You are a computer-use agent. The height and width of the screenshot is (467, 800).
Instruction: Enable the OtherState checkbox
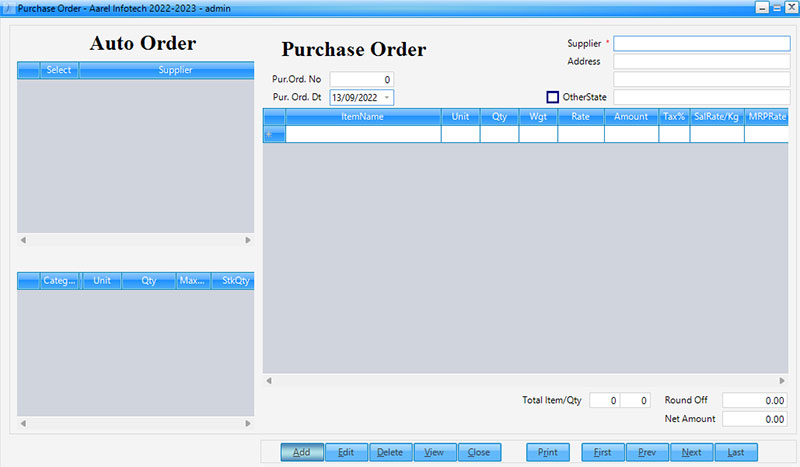(552, 97)
